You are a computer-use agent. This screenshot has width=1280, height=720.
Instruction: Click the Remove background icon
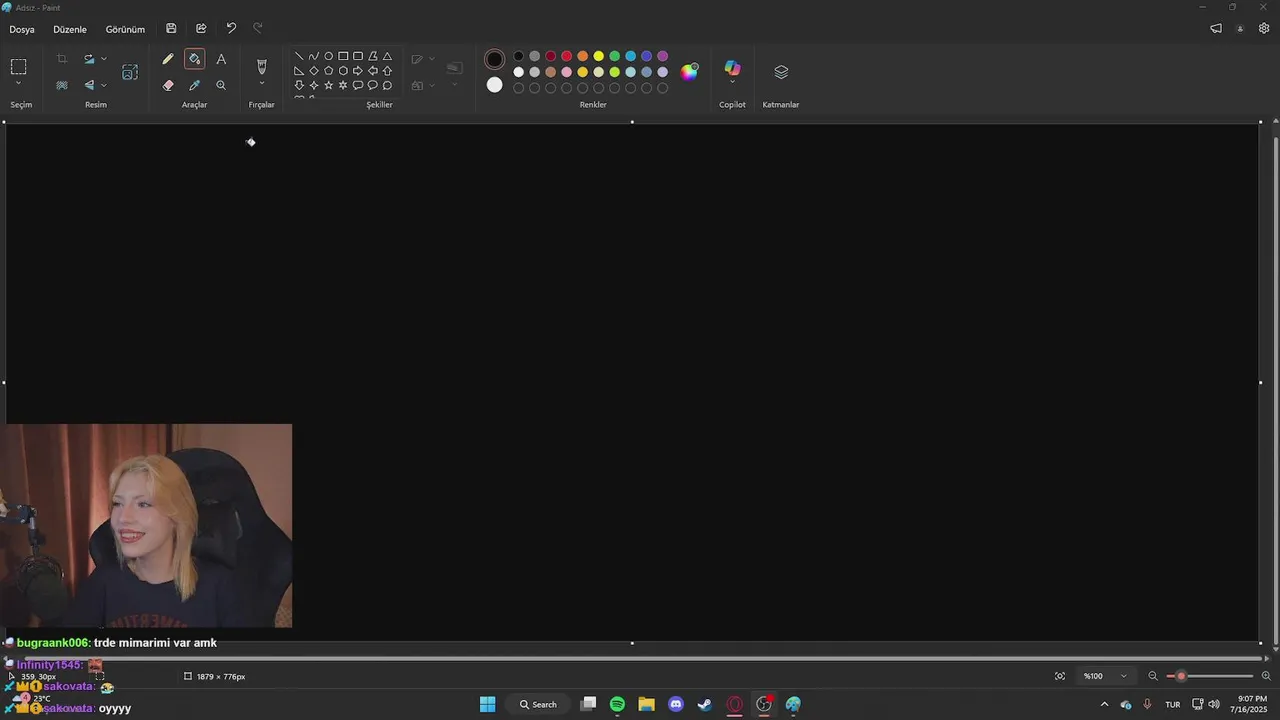[x=62, y=85]
